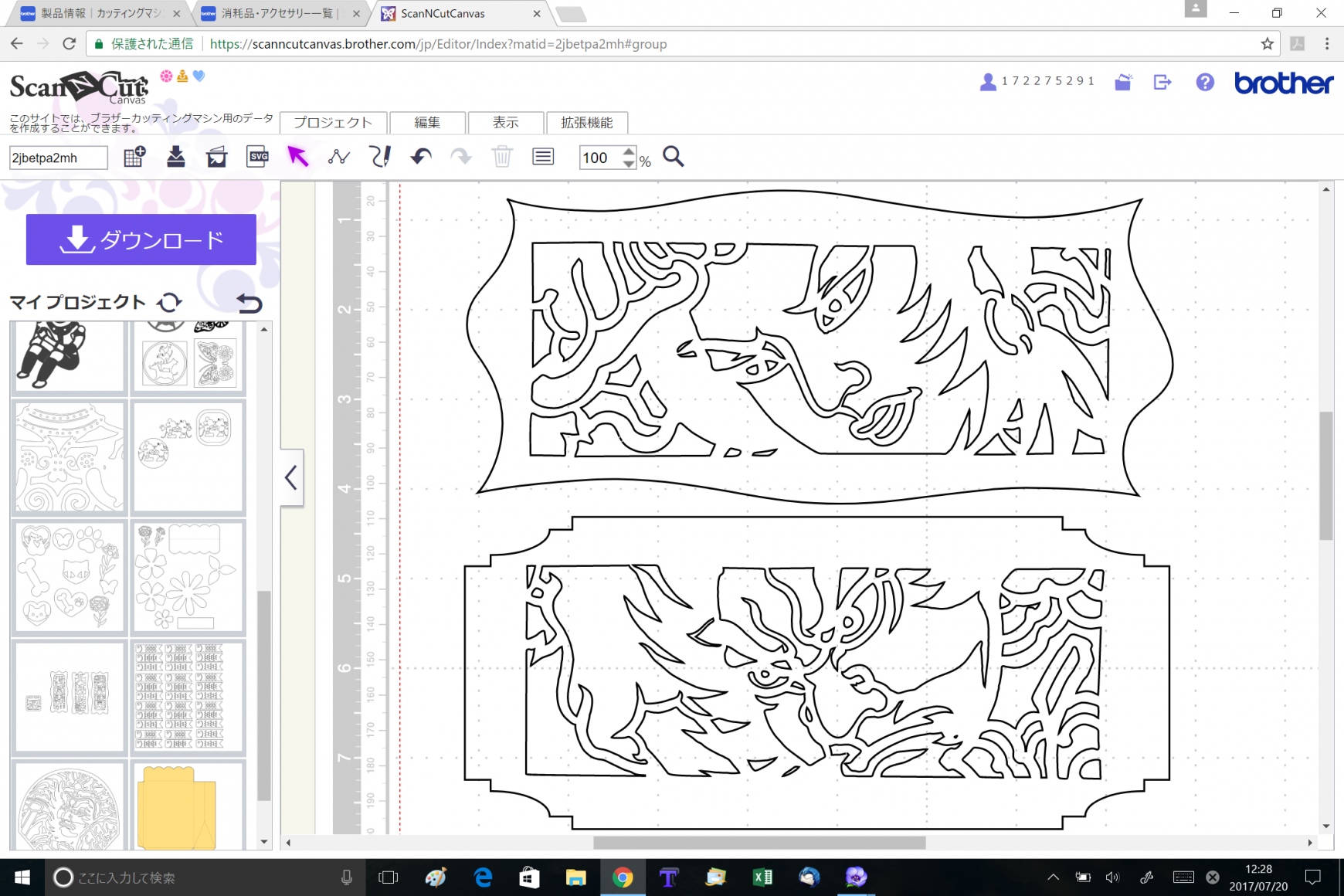Image resolution: width=1344 pixels, height=896 pixels.
Task: Click the path node edit tool
Action: pos(338,157)
